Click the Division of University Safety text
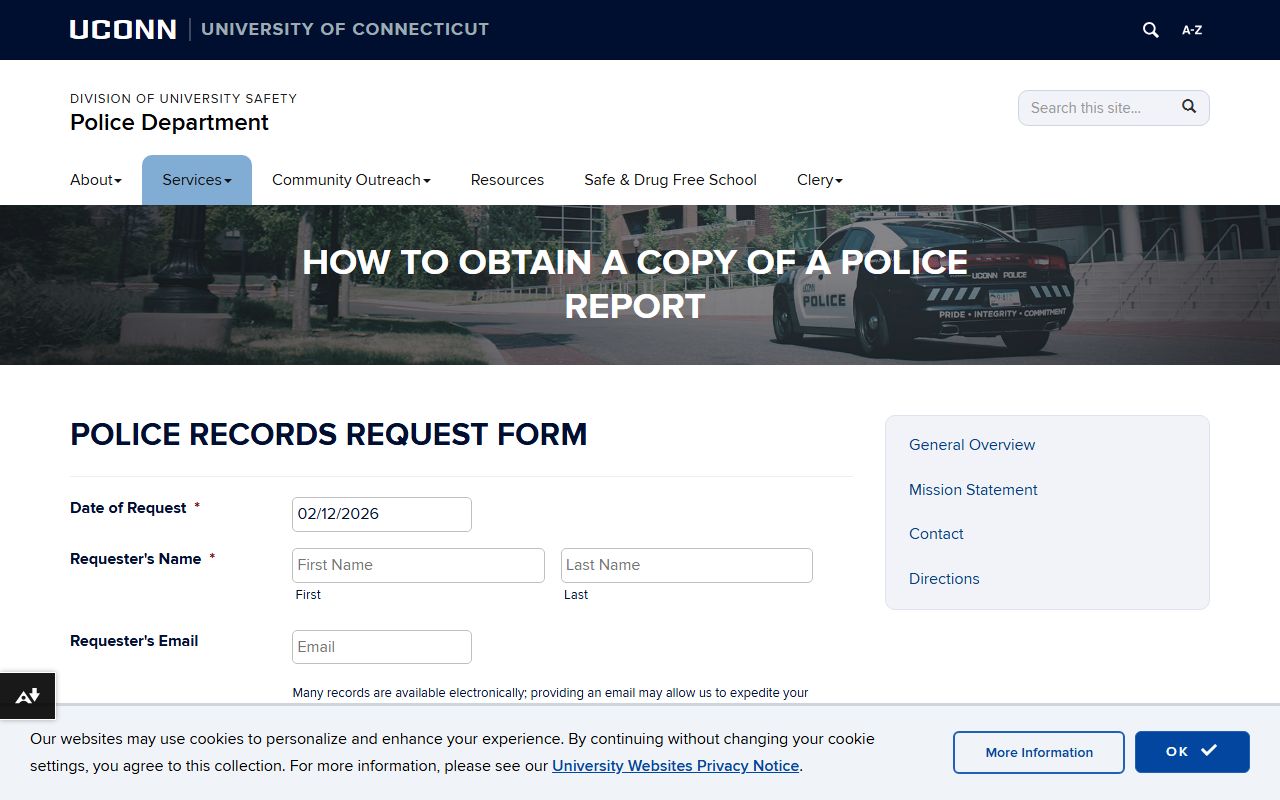This screenshot has height=800, width=1280. [x=183, y=98]
